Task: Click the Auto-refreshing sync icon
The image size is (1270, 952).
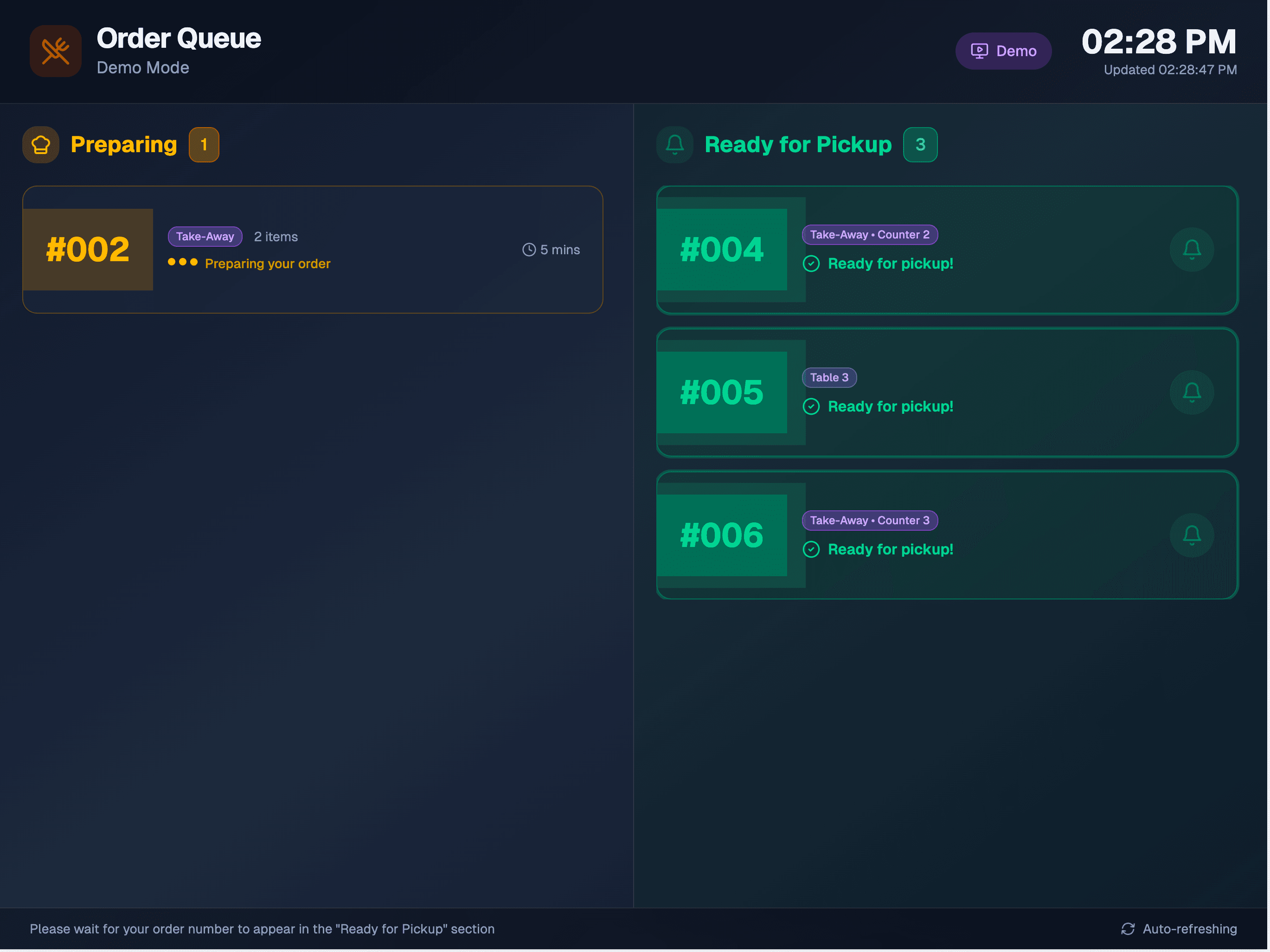Action: (1128, 929)
